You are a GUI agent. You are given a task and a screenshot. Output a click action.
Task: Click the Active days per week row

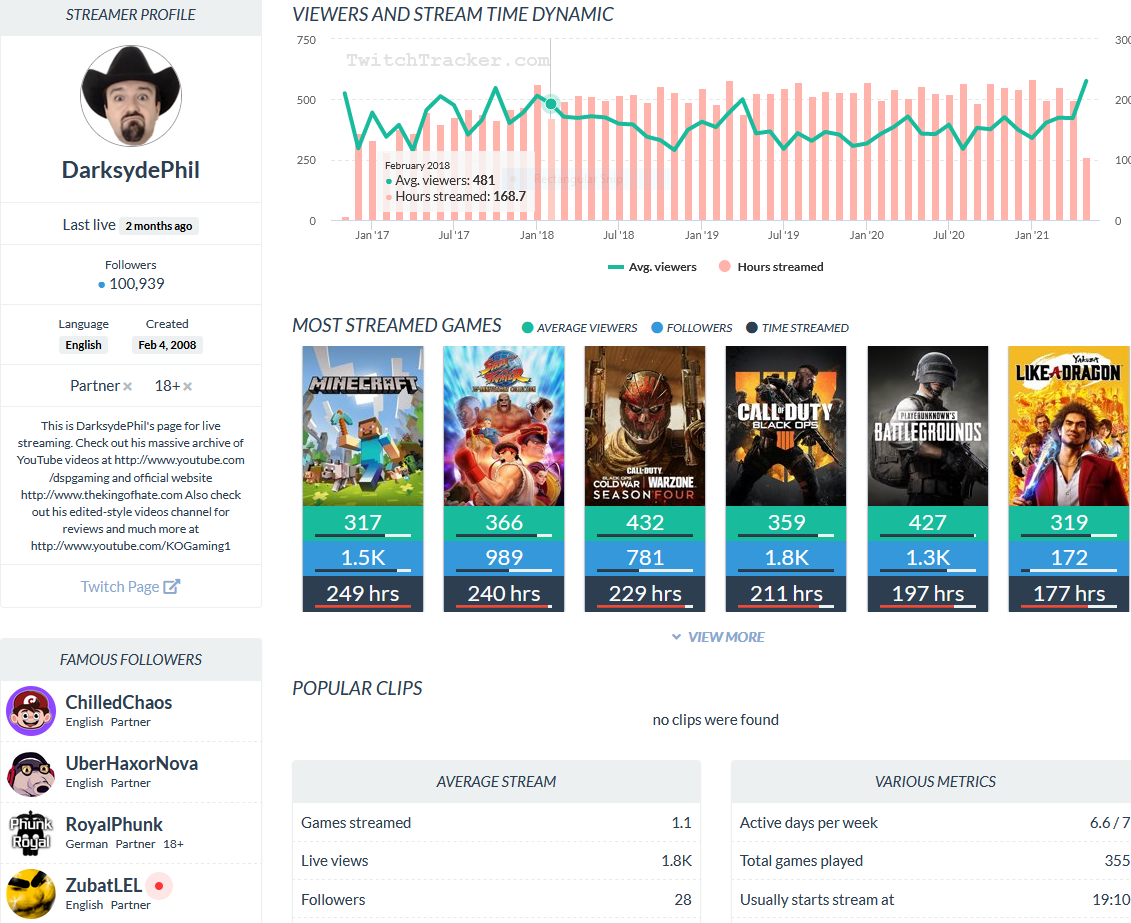[x=931, y=823]
